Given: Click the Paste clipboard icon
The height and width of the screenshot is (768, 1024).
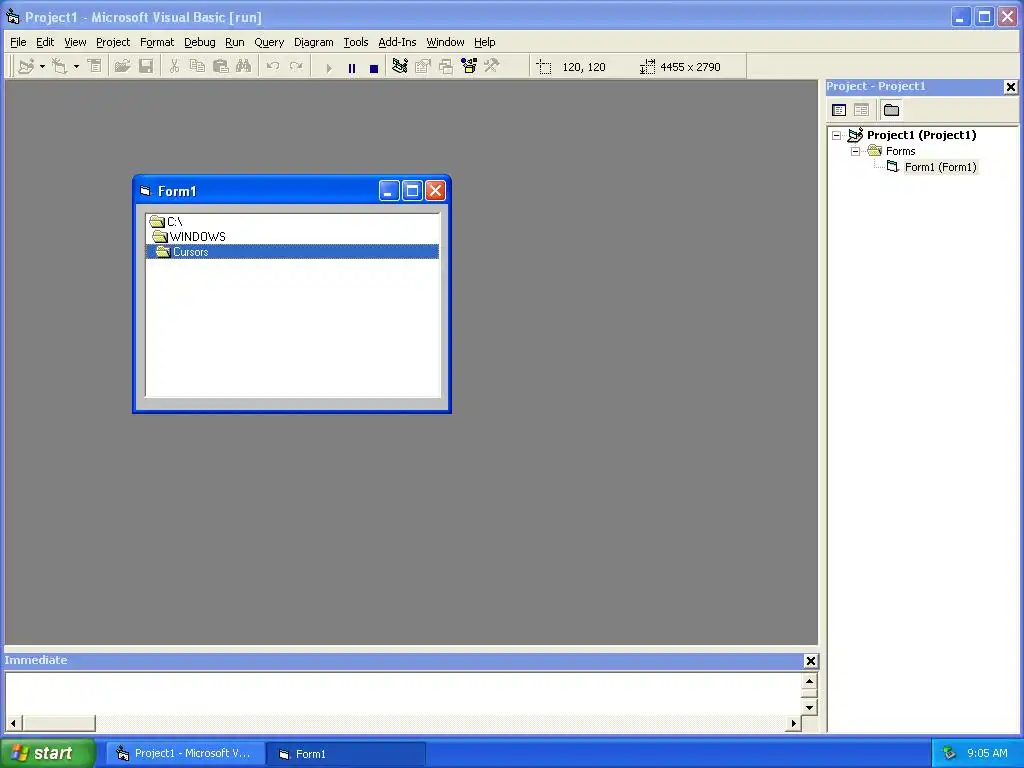Looking at the screenshot, I should click(x=221, y=66).
